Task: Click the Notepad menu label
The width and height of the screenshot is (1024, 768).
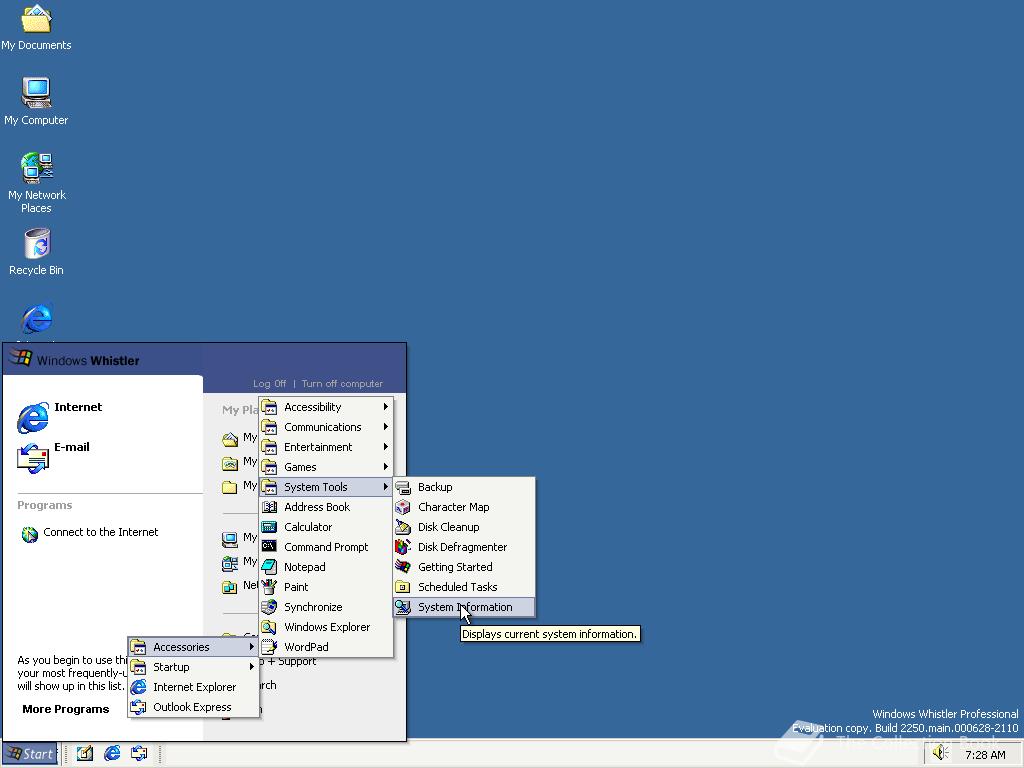Action: click(x=304, y=567)
